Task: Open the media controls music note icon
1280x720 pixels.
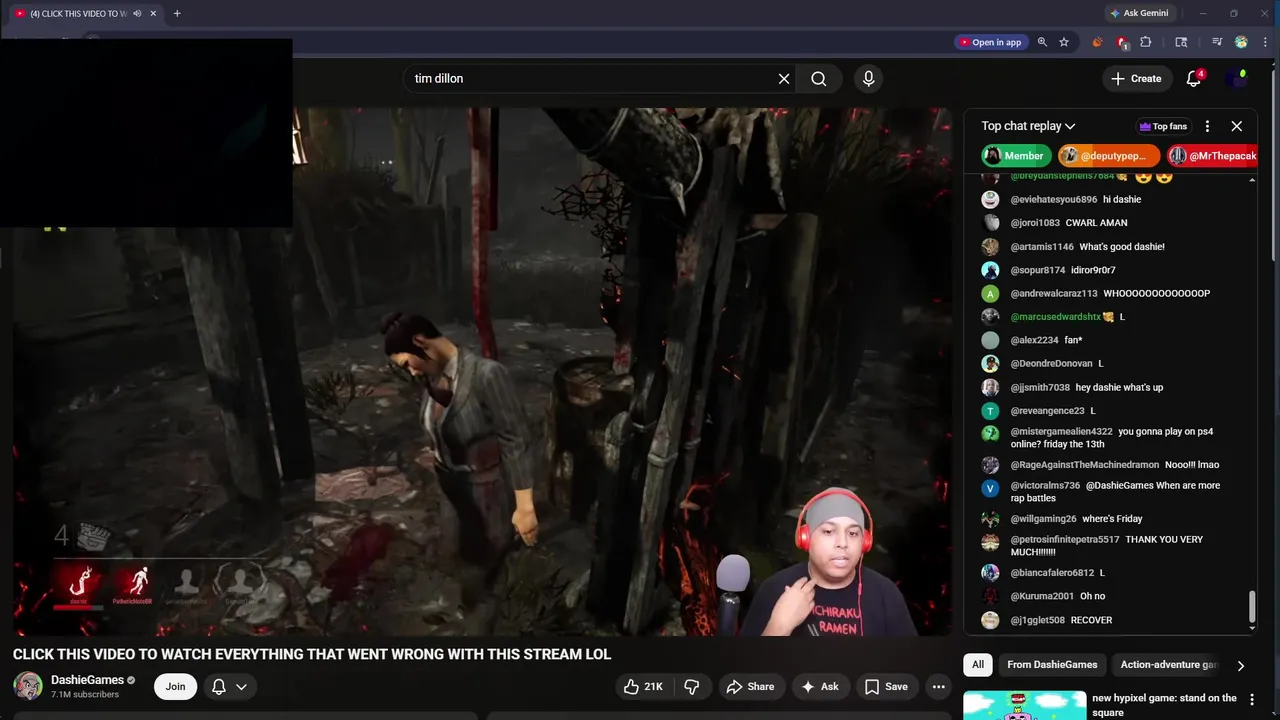Action: click(1217, 42)
